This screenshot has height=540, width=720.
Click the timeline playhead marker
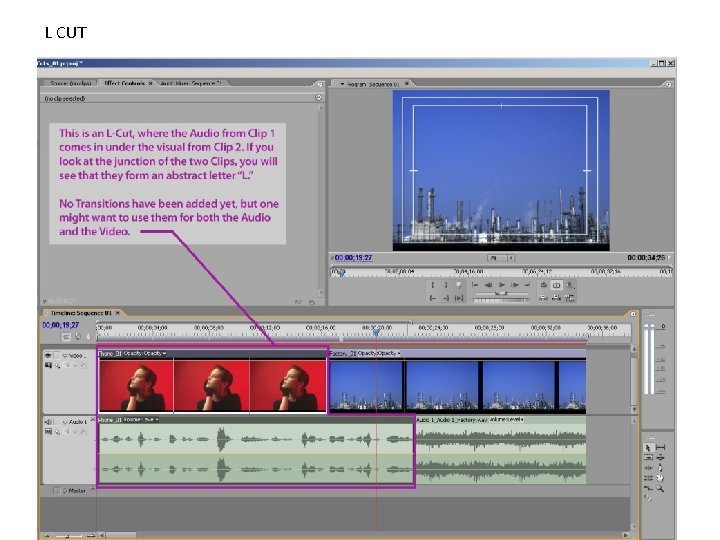click(376, 332)
